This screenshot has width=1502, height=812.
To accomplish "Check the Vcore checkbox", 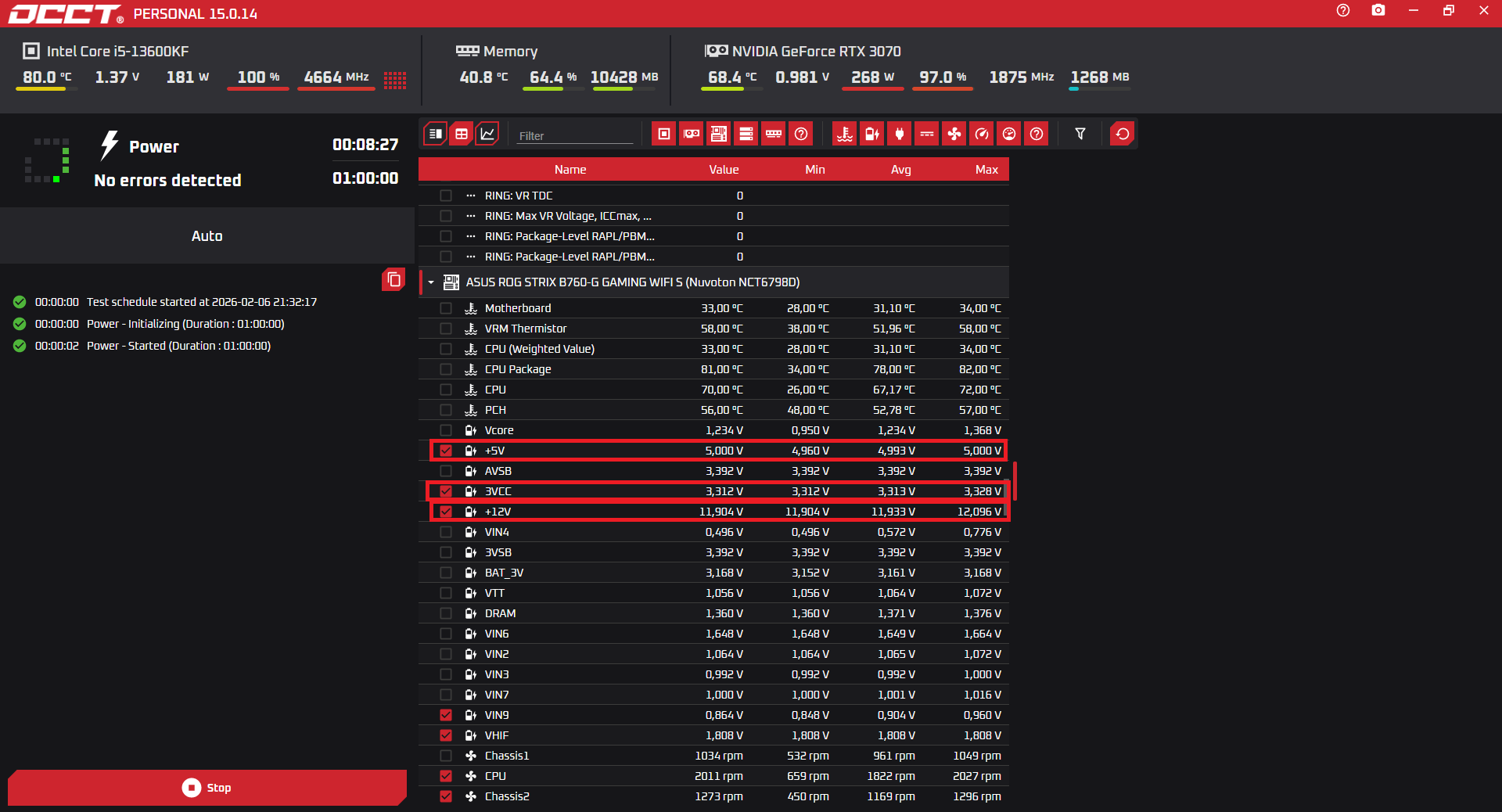I will pos(446,430).
